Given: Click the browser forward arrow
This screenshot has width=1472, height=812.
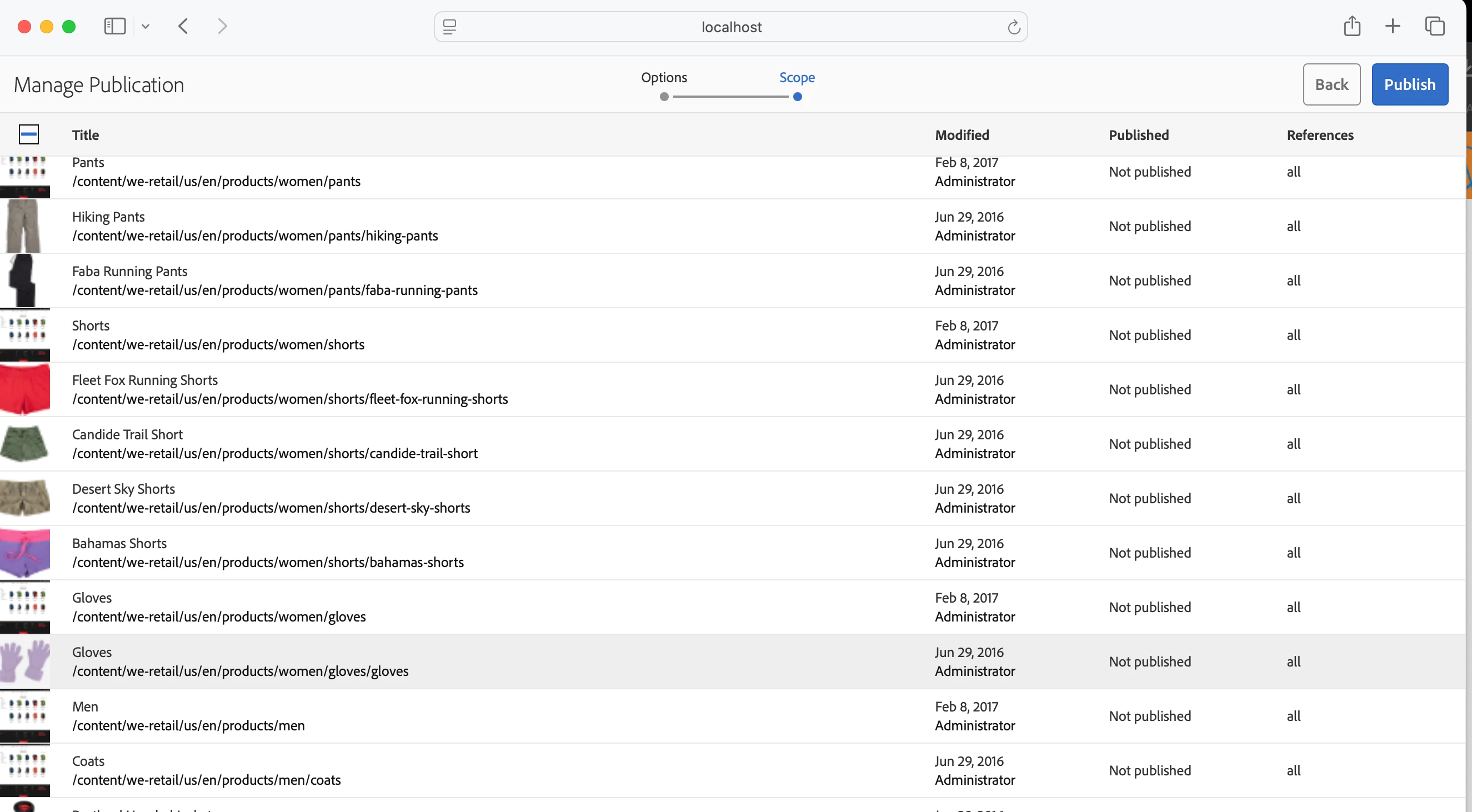Looking at the screenshot, I should 222,26.
